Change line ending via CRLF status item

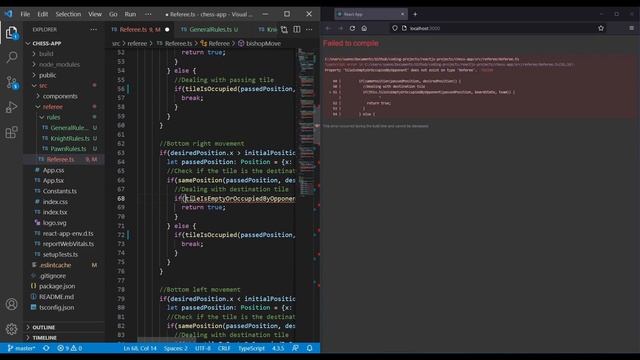224,348
